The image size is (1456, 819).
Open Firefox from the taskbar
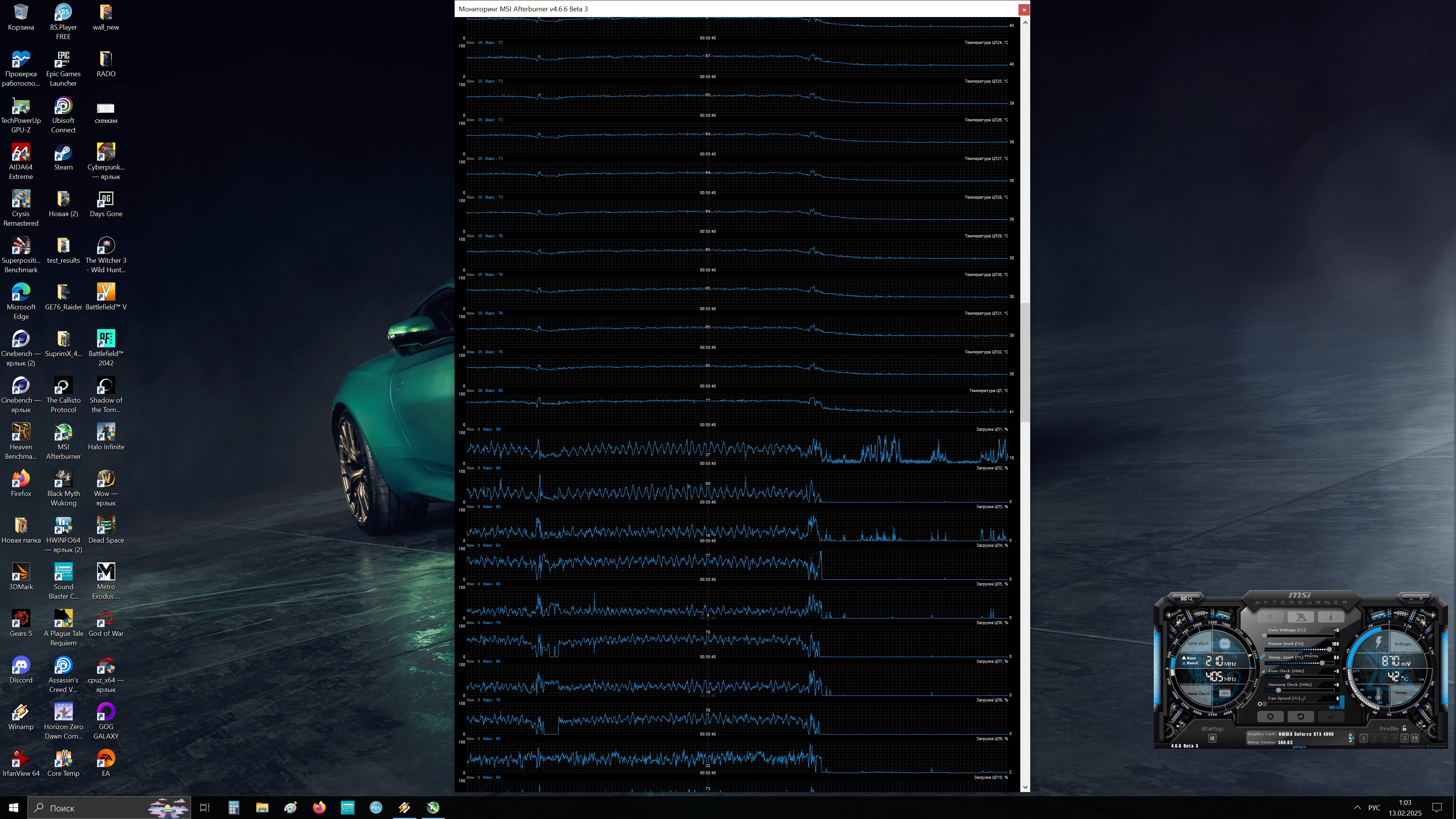tap(319, 808)
